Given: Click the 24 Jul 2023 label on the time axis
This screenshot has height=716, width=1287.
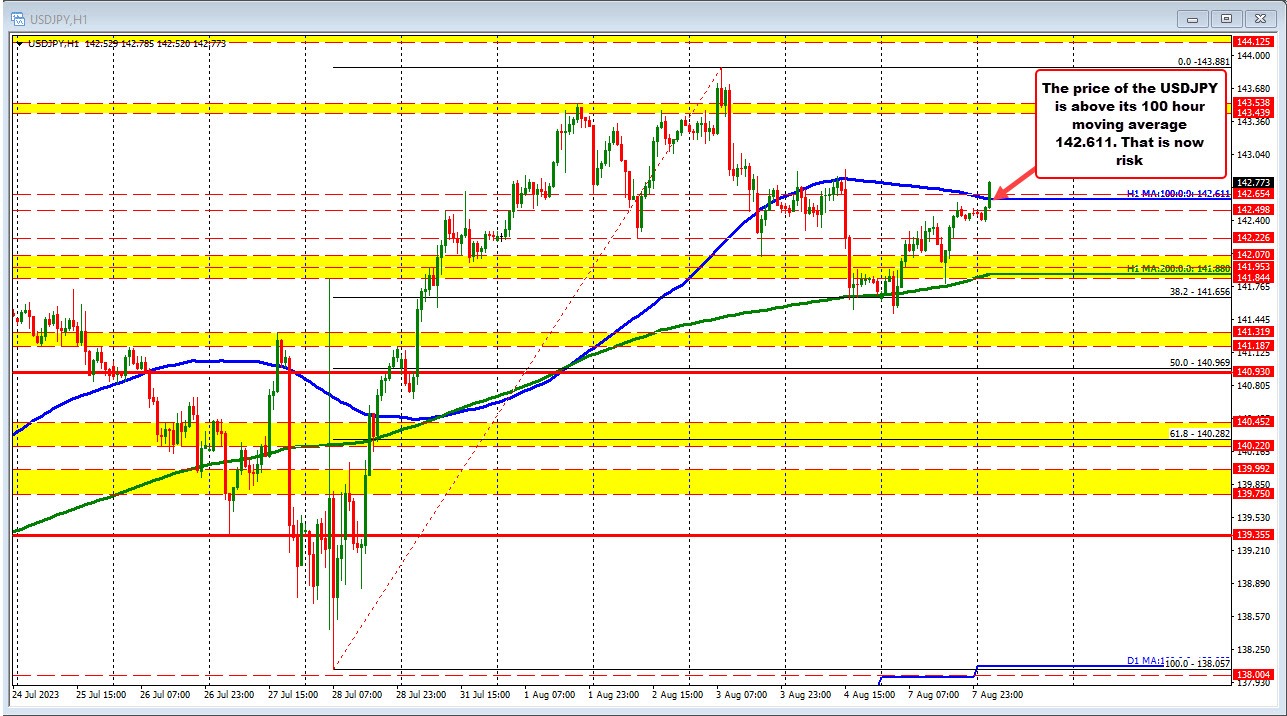Looking at the screenshot, I should pos(38,694).
